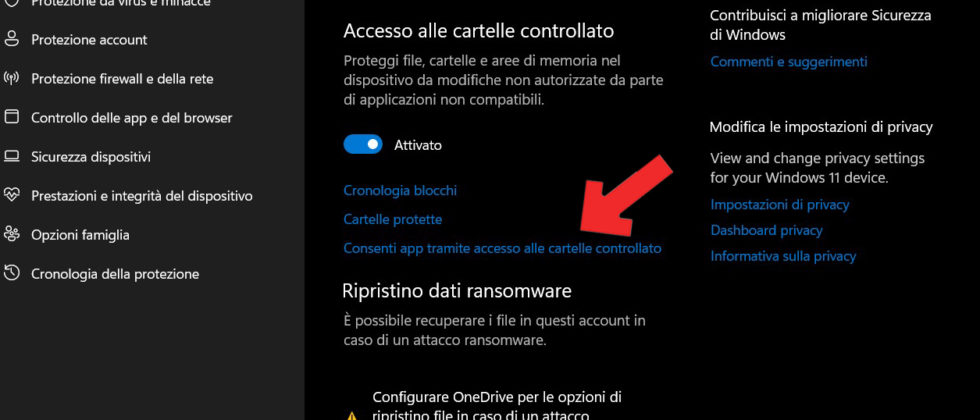
Task: Click the yellow warning icon near OneDrive
Action: tap(352, 415)
